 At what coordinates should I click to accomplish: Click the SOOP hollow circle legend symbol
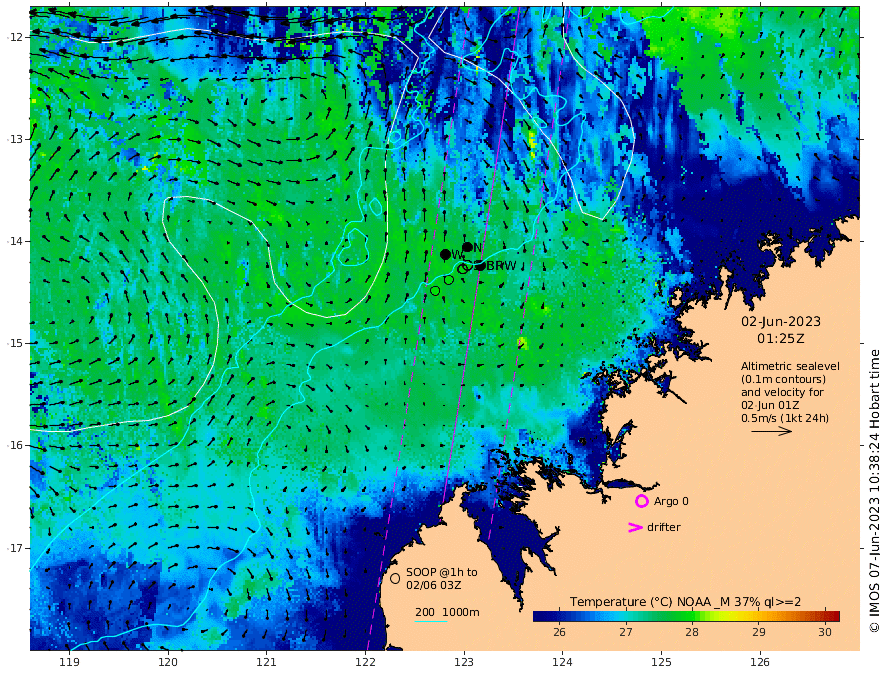point(395,578)
